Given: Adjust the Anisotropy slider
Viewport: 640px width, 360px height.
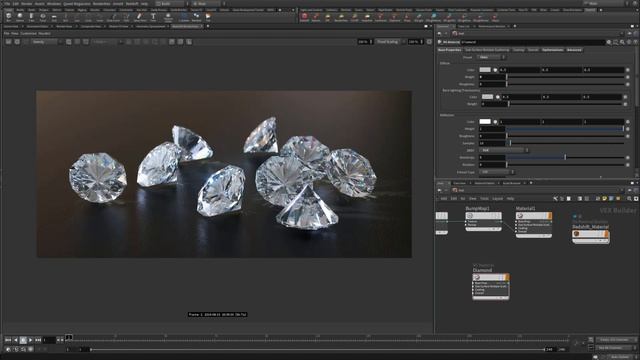Looking at the screenshot, I should [565, 157].
